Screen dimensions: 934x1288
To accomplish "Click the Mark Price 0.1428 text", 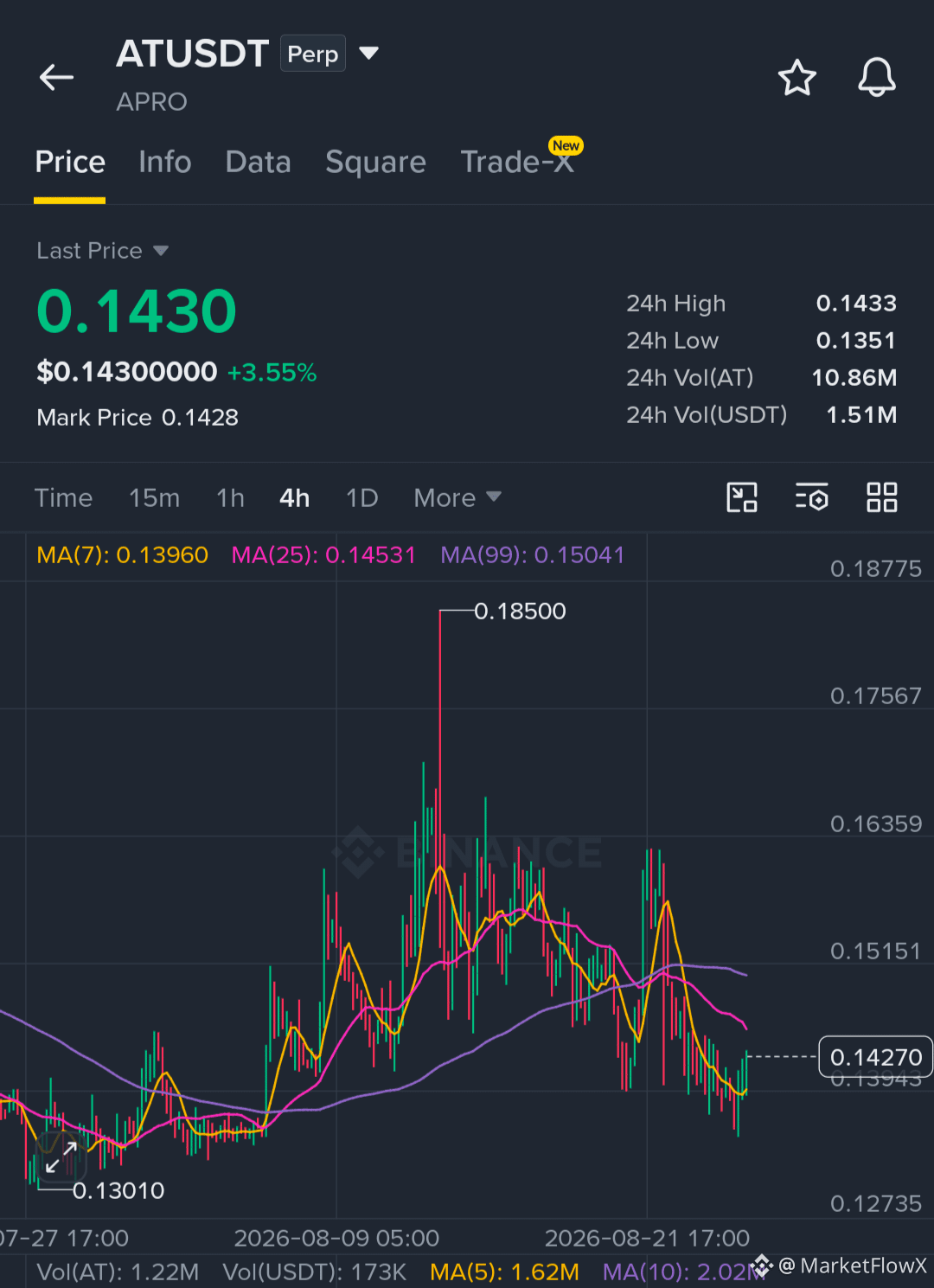I will [138, 418].
